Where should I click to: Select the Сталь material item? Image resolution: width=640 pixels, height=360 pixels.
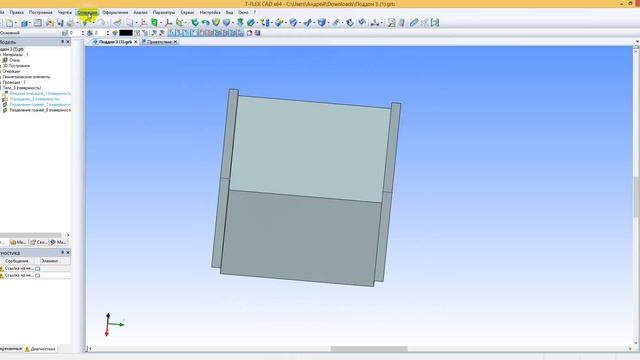click(x=14, y=60)
